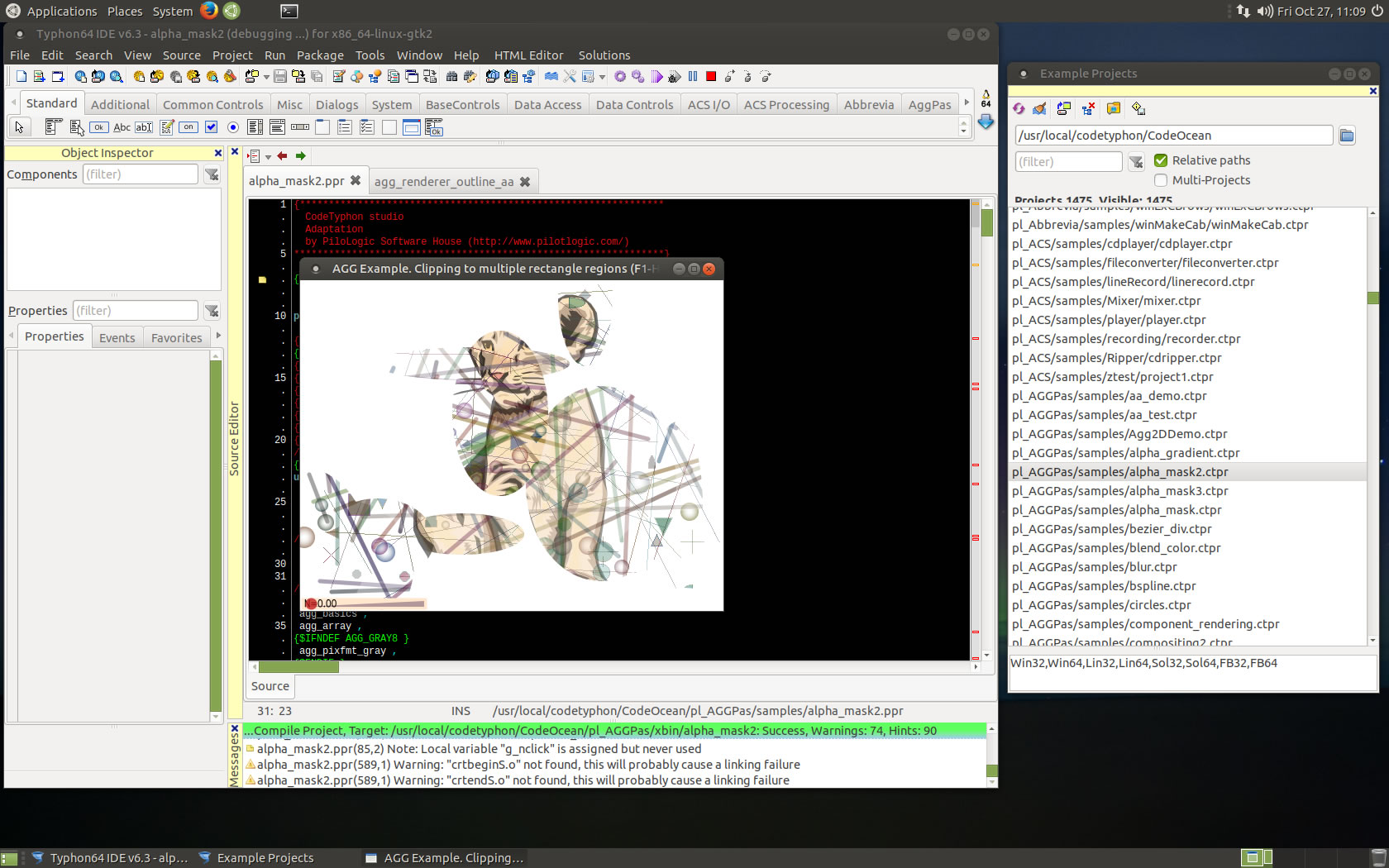Click the Source tab below code editor
This screenshot has height=868, width=1389.
[x=270, y=686]
